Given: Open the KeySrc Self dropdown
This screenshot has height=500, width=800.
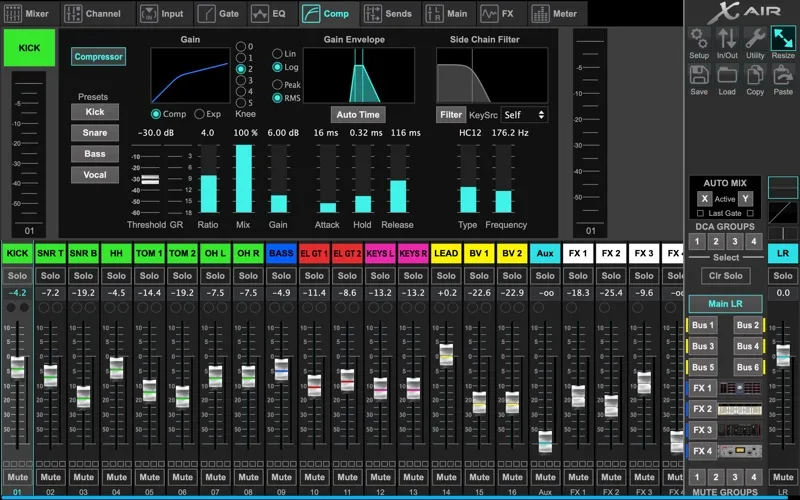Looking at the screenshot, I should tap(524, 115).
